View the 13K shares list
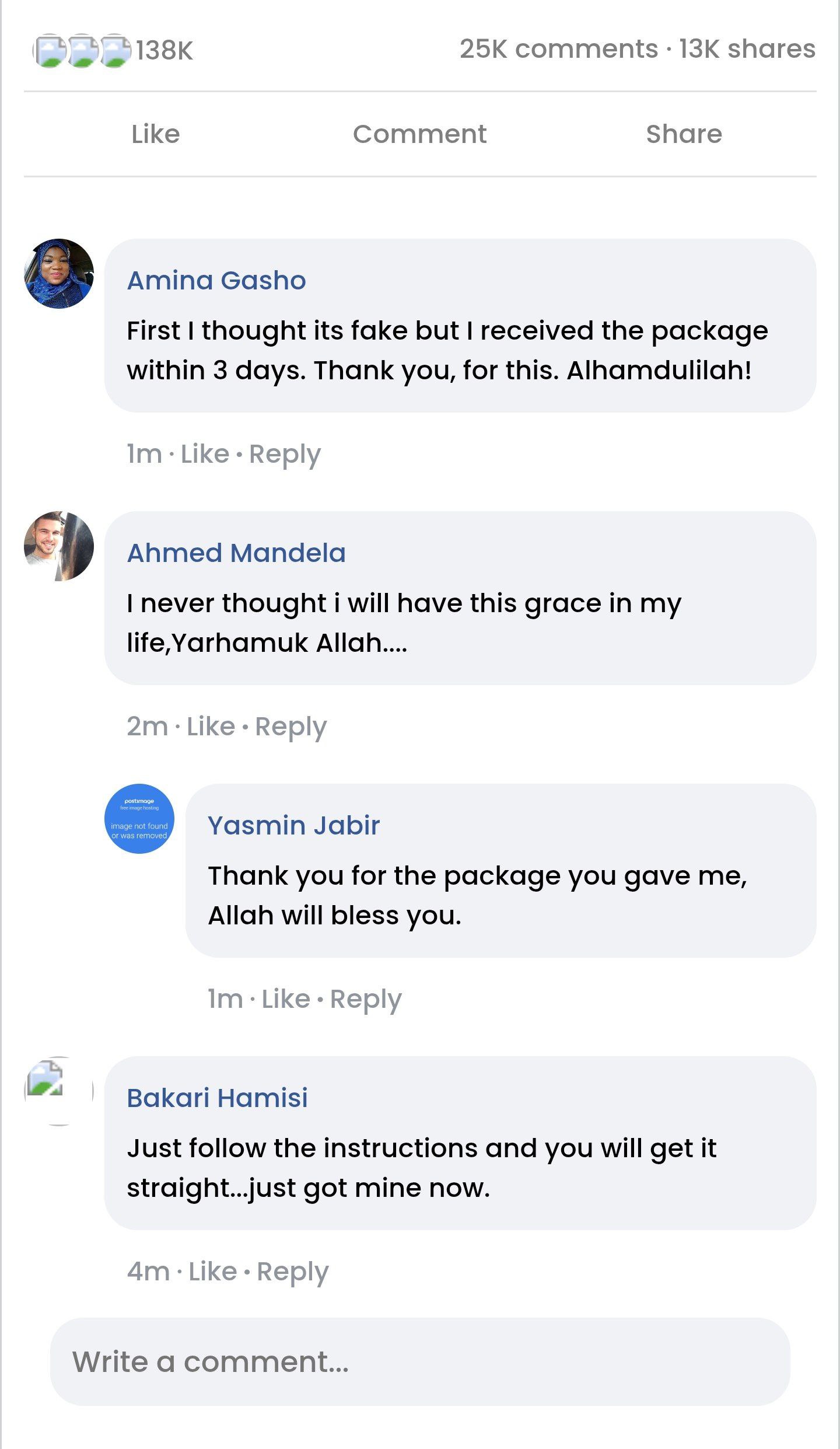Screen dimensions: 840x1449 click(x=747, y=49)
